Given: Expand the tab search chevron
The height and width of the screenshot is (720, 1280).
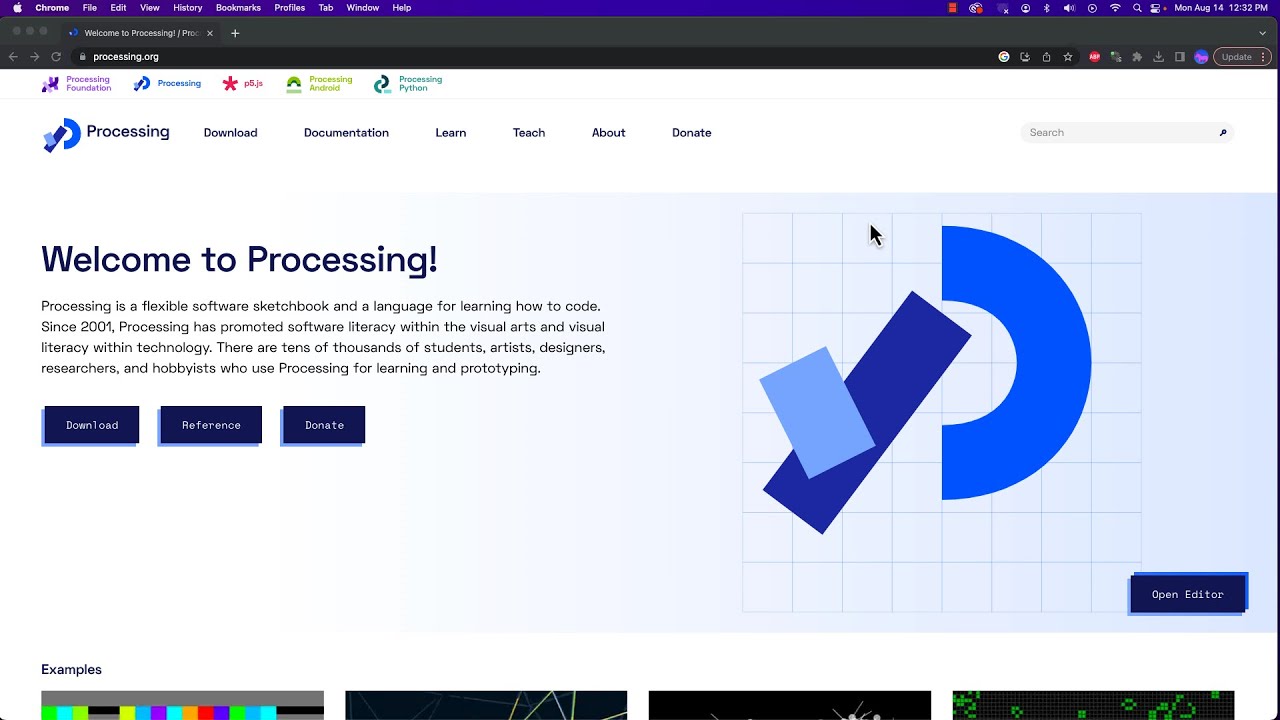Looking at the screenshot, I should coord(1262,33).
